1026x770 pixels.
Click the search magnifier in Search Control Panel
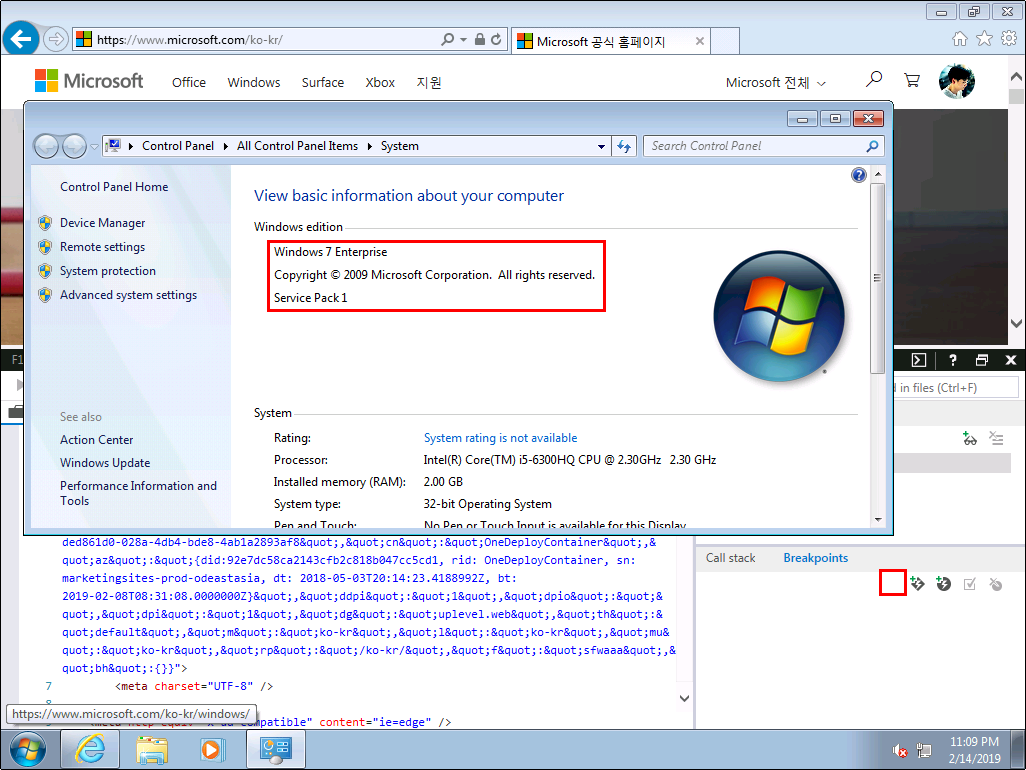click(872, 146)
